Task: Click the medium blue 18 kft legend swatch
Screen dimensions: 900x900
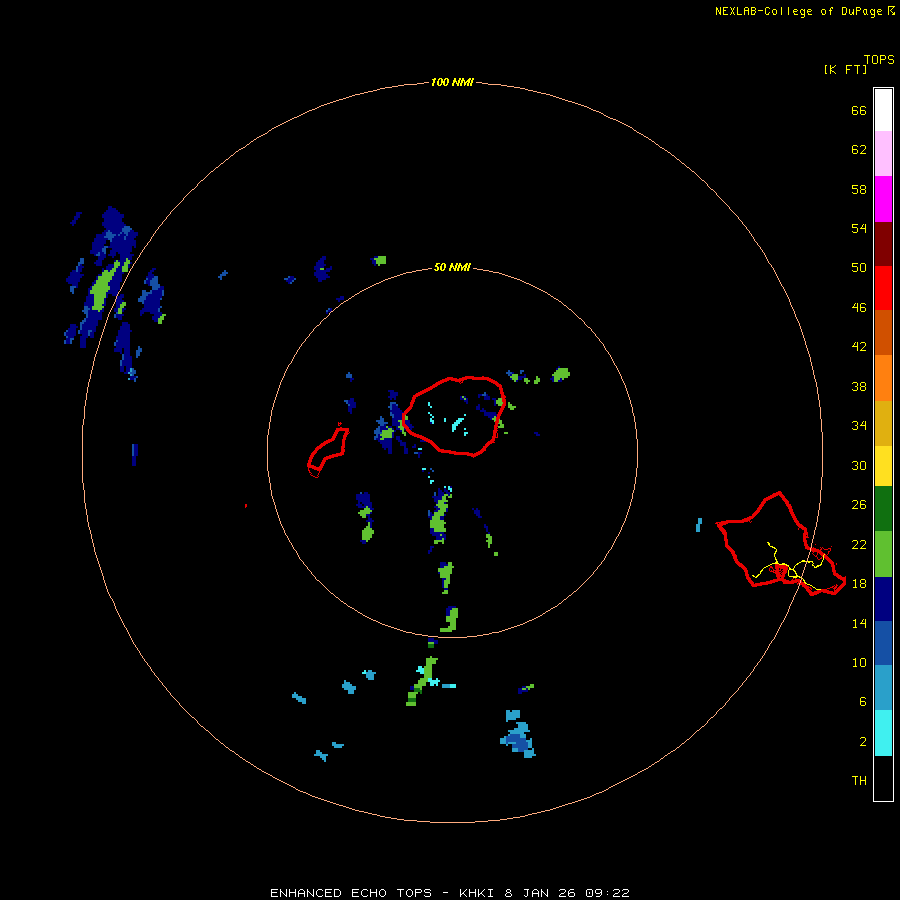Action: [883, 643]
